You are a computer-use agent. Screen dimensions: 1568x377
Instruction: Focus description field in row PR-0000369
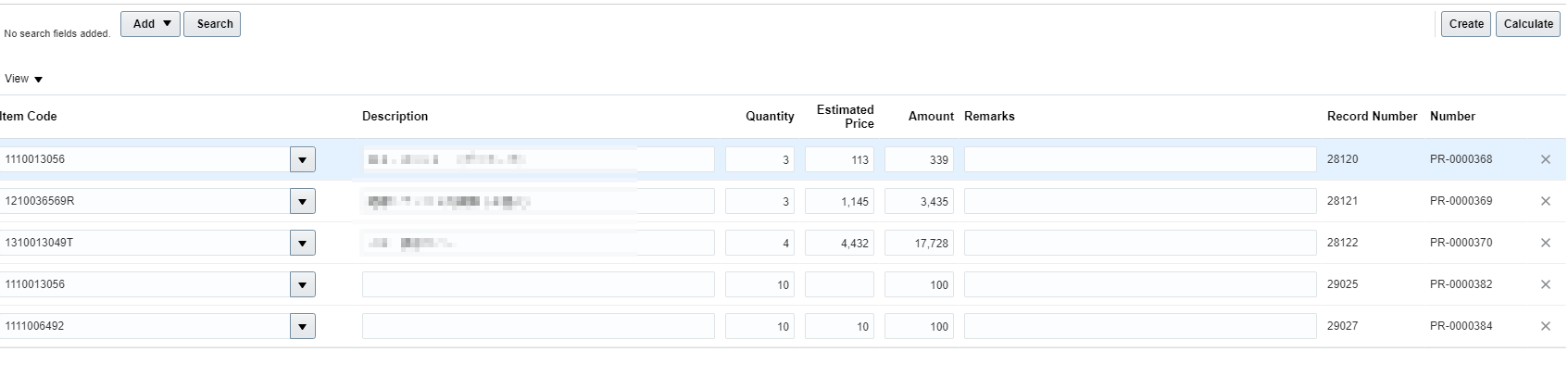click(x=538, y=201)
